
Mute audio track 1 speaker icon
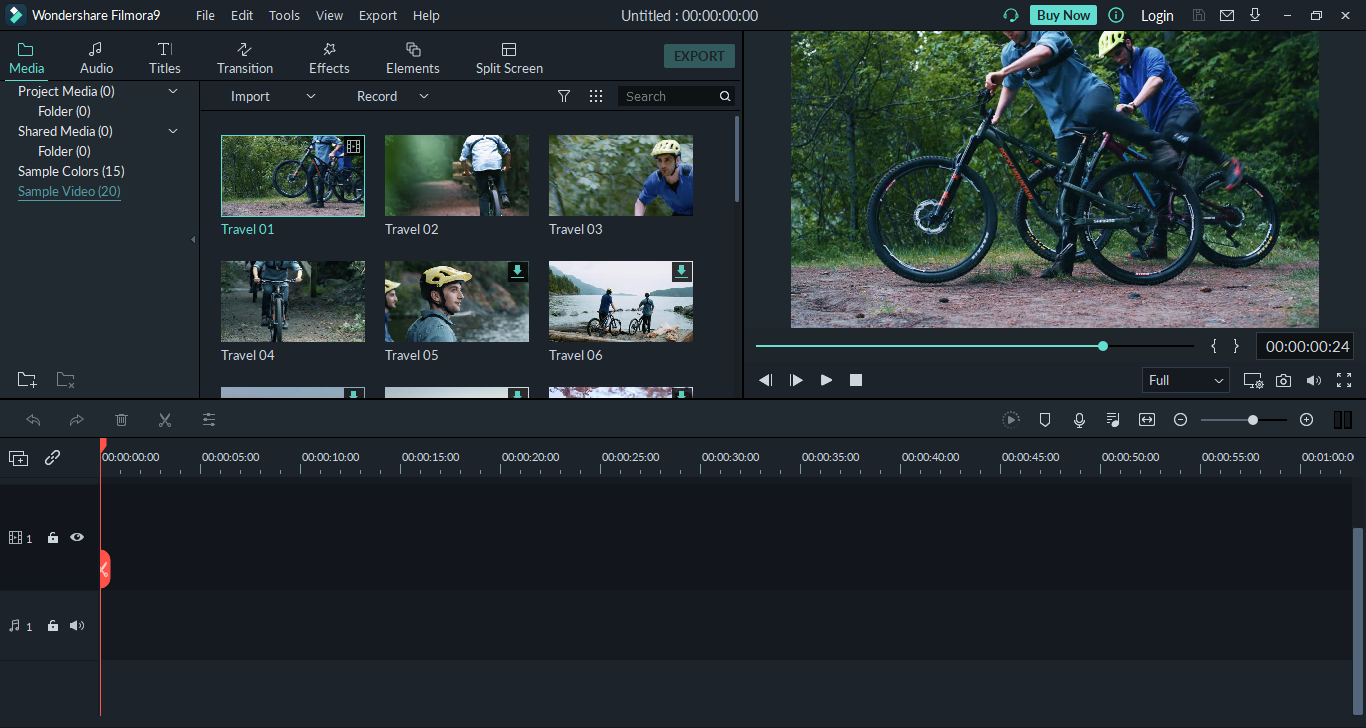[77, 626]
